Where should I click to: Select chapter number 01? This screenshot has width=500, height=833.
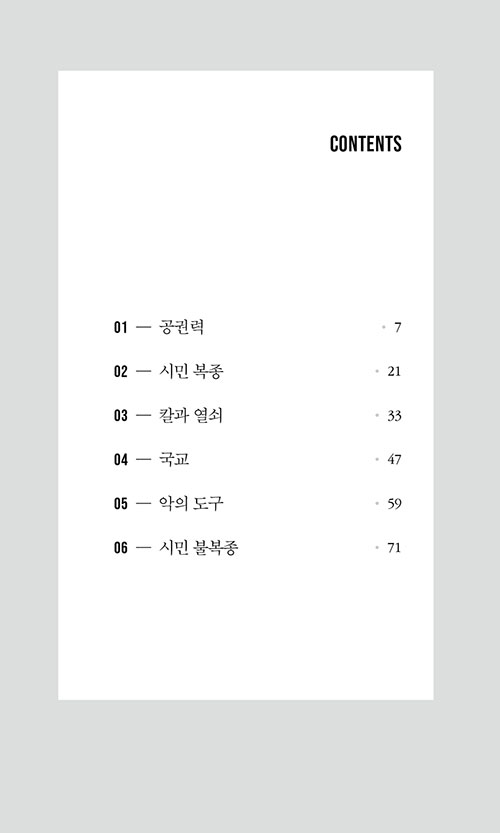tap(121, 327)
